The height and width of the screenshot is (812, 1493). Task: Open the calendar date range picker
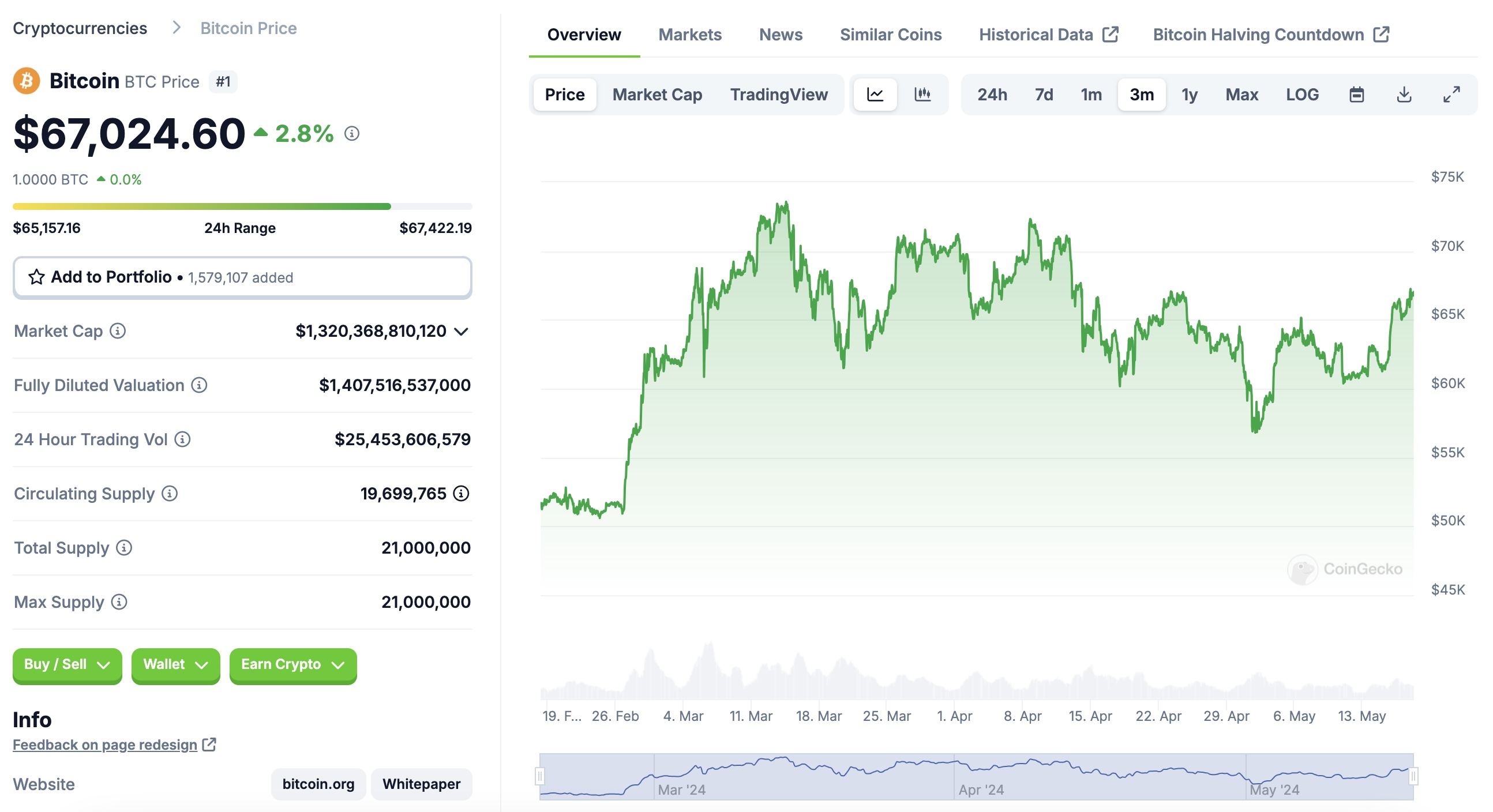[1357, 95]
